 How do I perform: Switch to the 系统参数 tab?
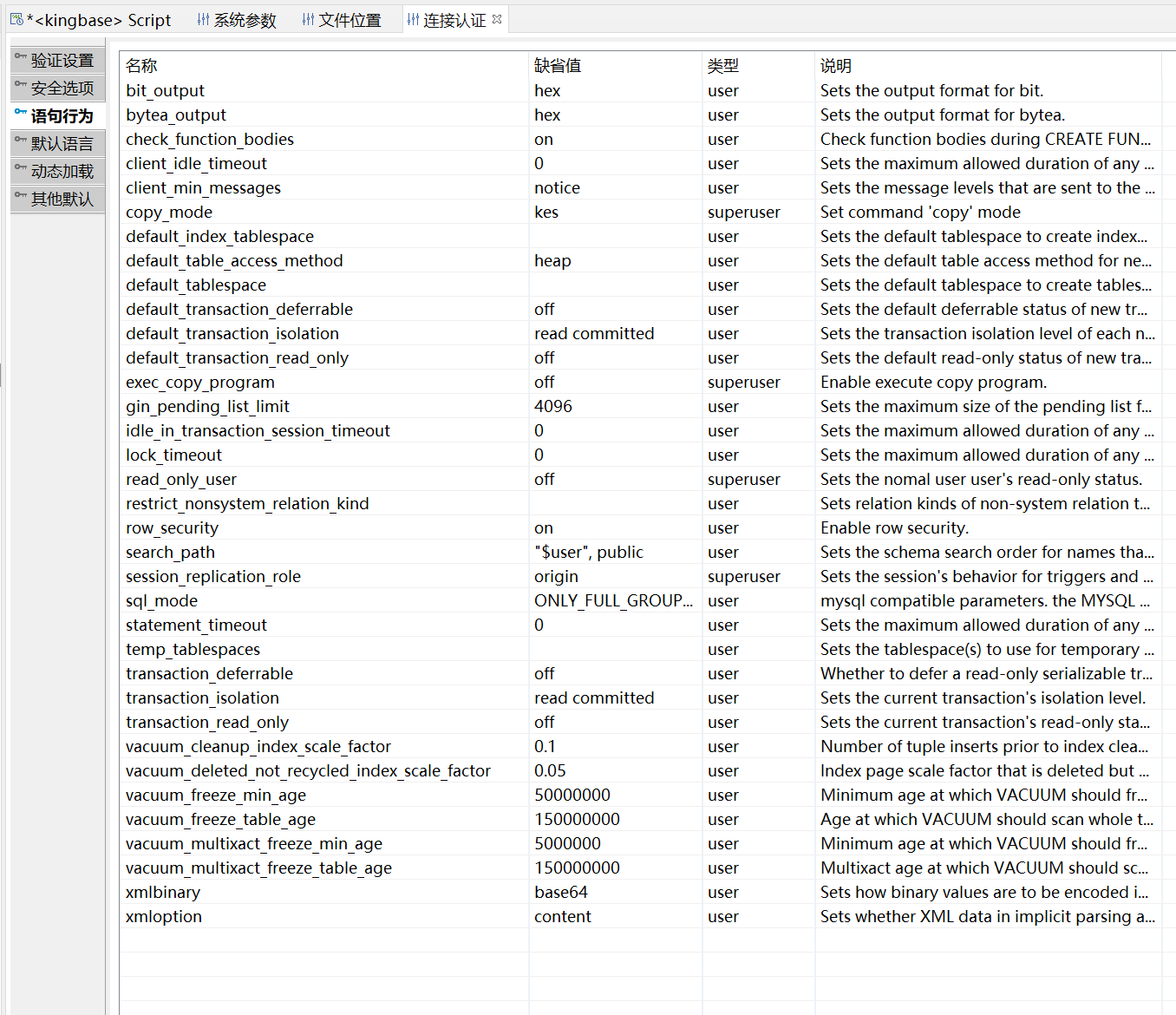pos(245,20)
